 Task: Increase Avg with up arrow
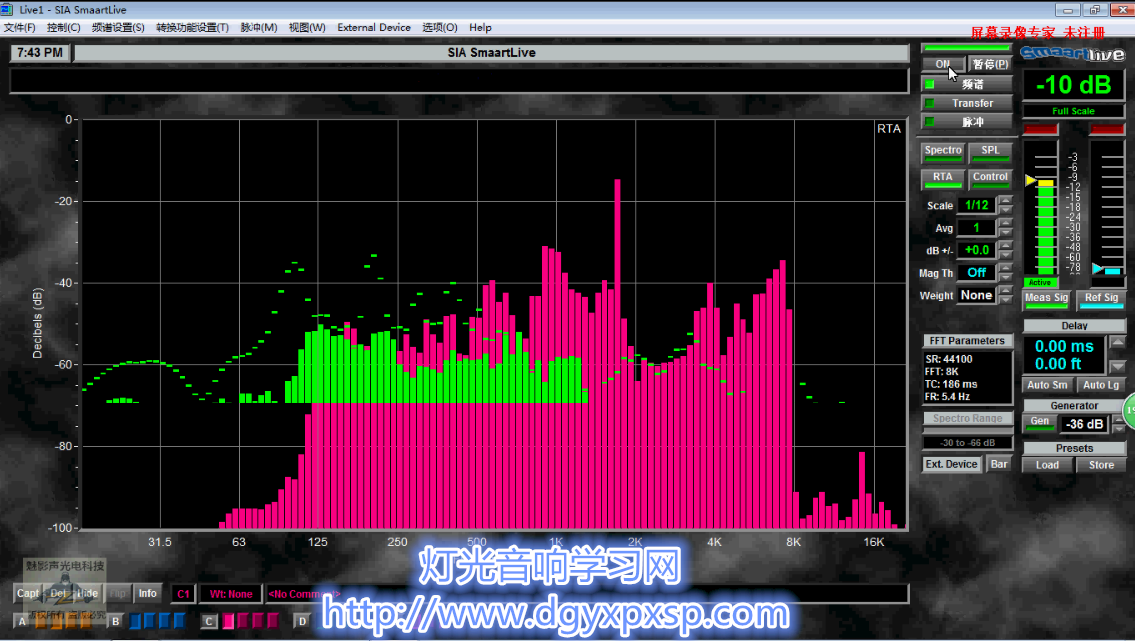(x=1005, y=223)
